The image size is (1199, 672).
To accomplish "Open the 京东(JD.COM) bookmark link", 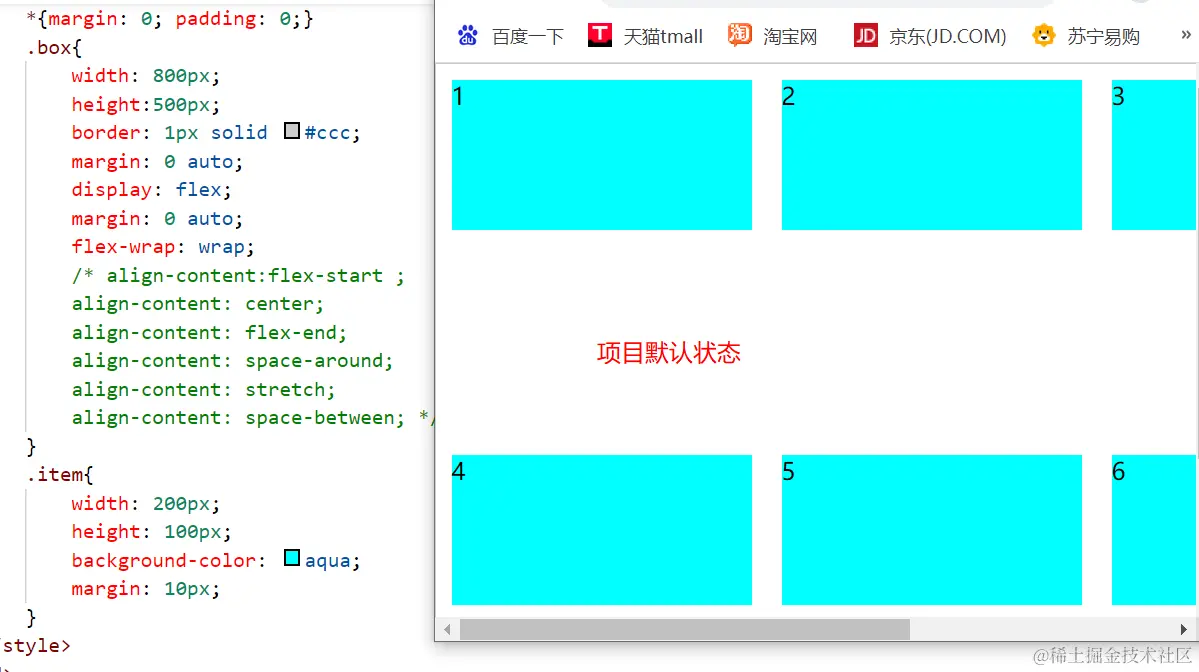I will [947, 36].
